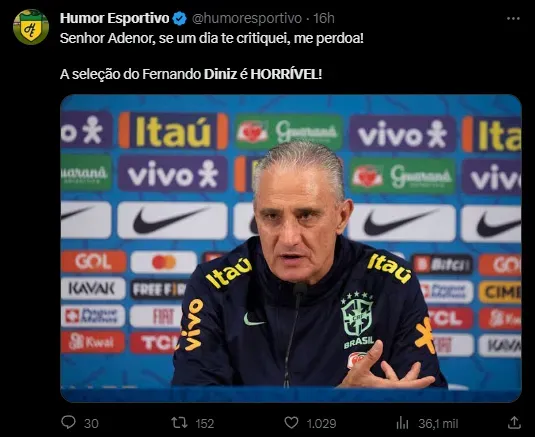Click the reply count 30
The height and width of the screenshot is (437, 535).
click(x=91, y=424)
